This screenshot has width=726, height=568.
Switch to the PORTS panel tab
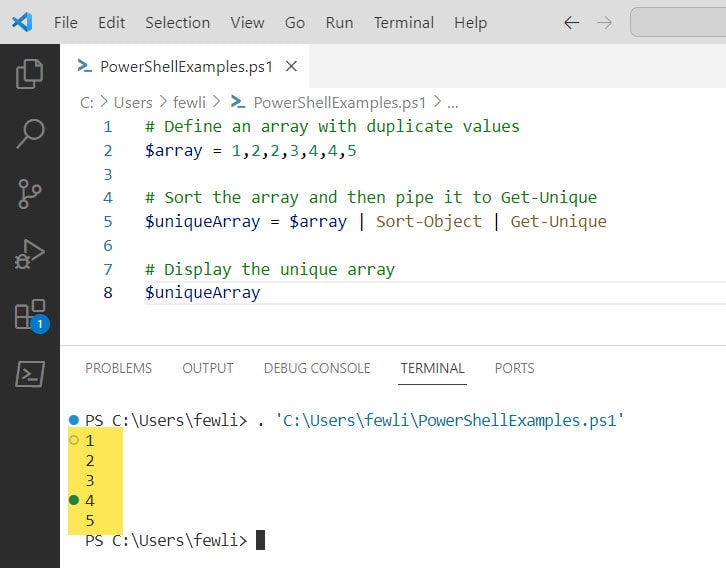[514, 368]
